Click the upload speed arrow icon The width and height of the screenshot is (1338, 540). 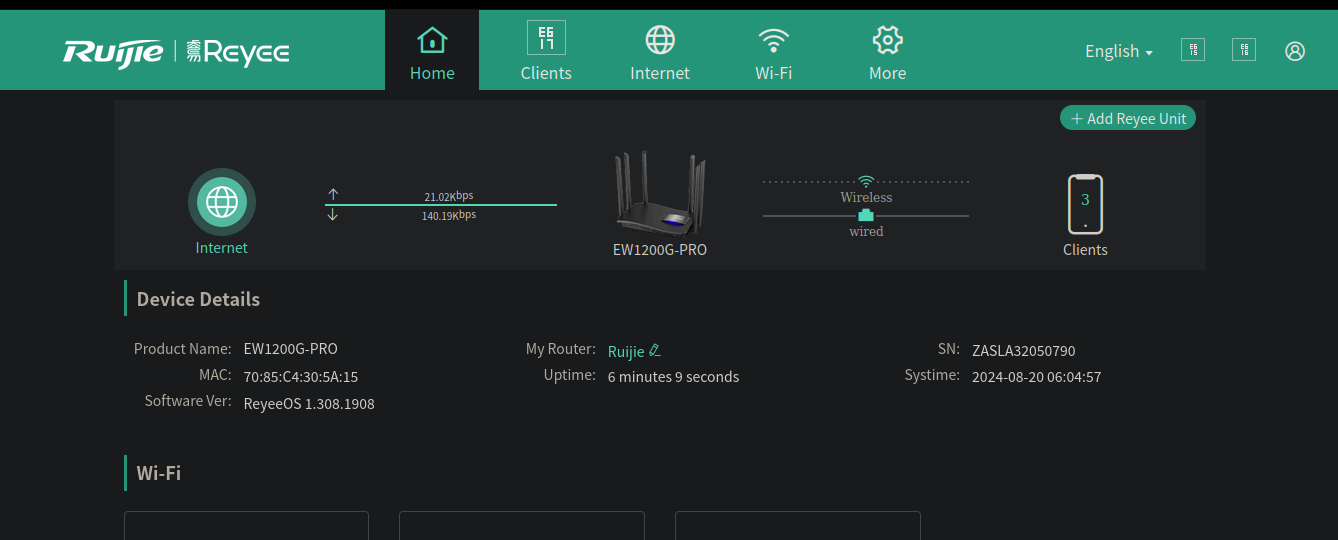[333, 194]
